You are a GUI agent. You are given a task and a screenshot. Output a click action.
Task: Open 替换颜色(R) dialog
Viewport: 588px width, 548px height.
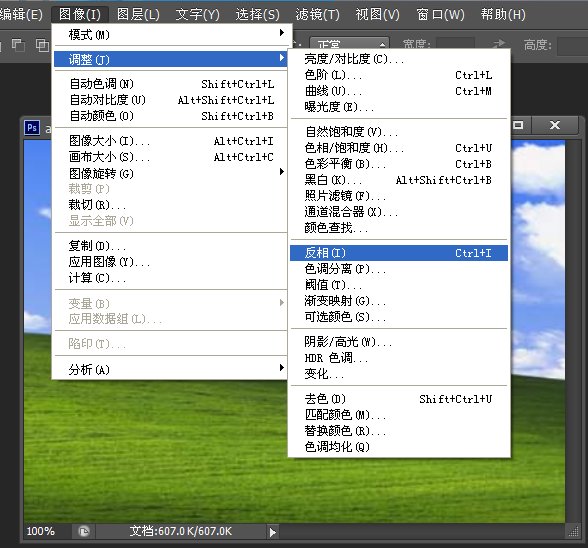click(399, 431)
